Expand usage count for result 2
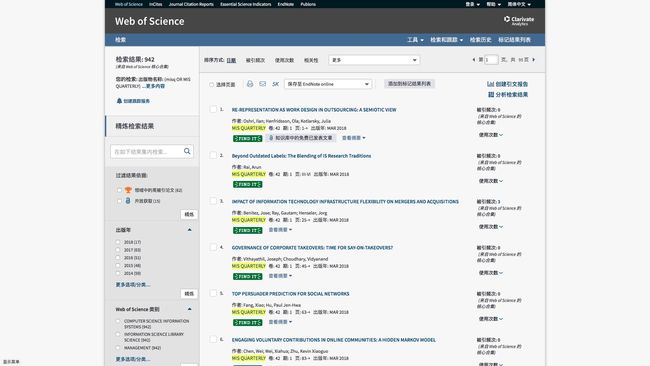Image resolution: width=650 pixels, height=366 pixels. click(x=491, y=181)
